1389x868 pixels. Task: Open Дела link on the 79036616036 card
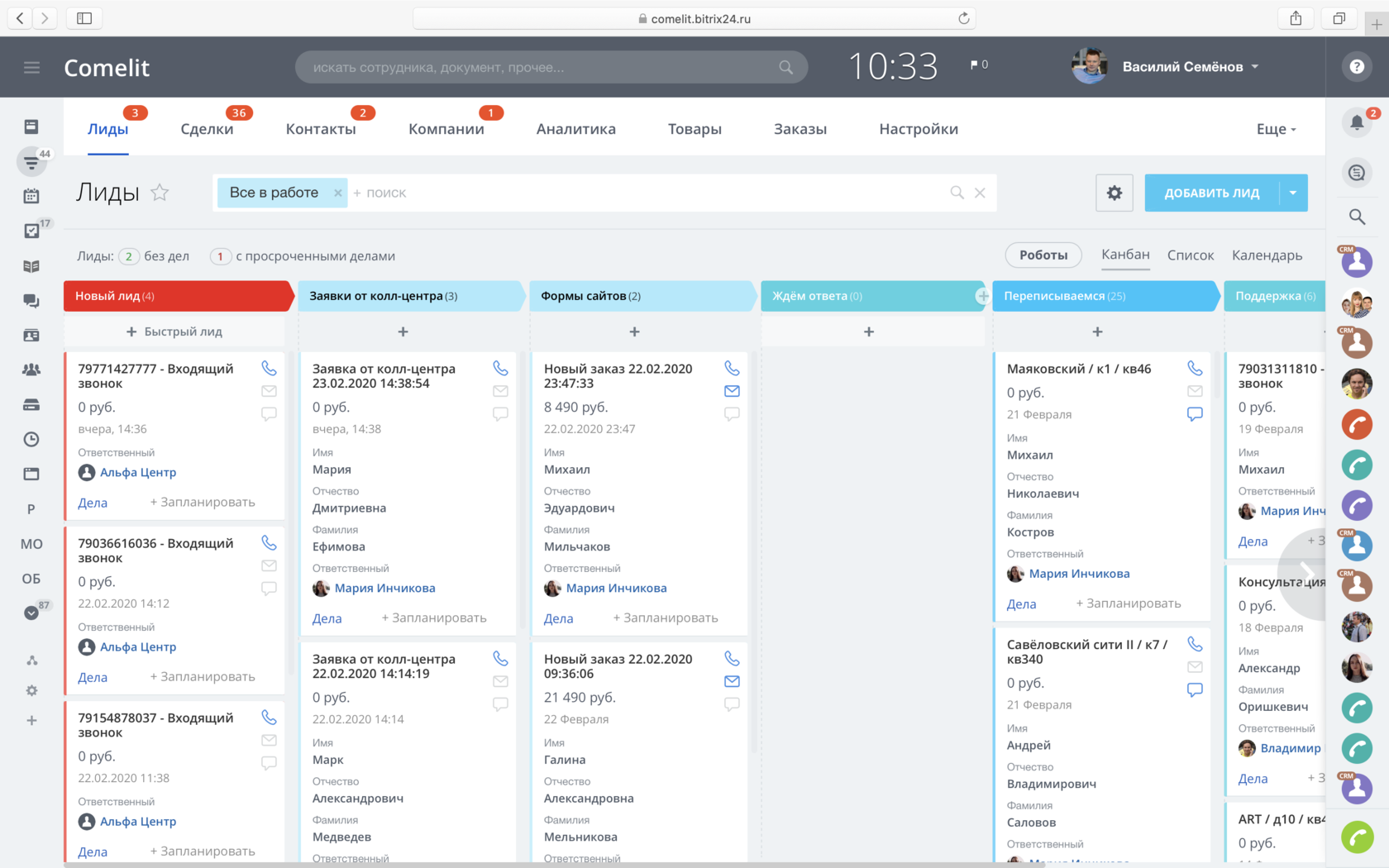pos(93,677)
